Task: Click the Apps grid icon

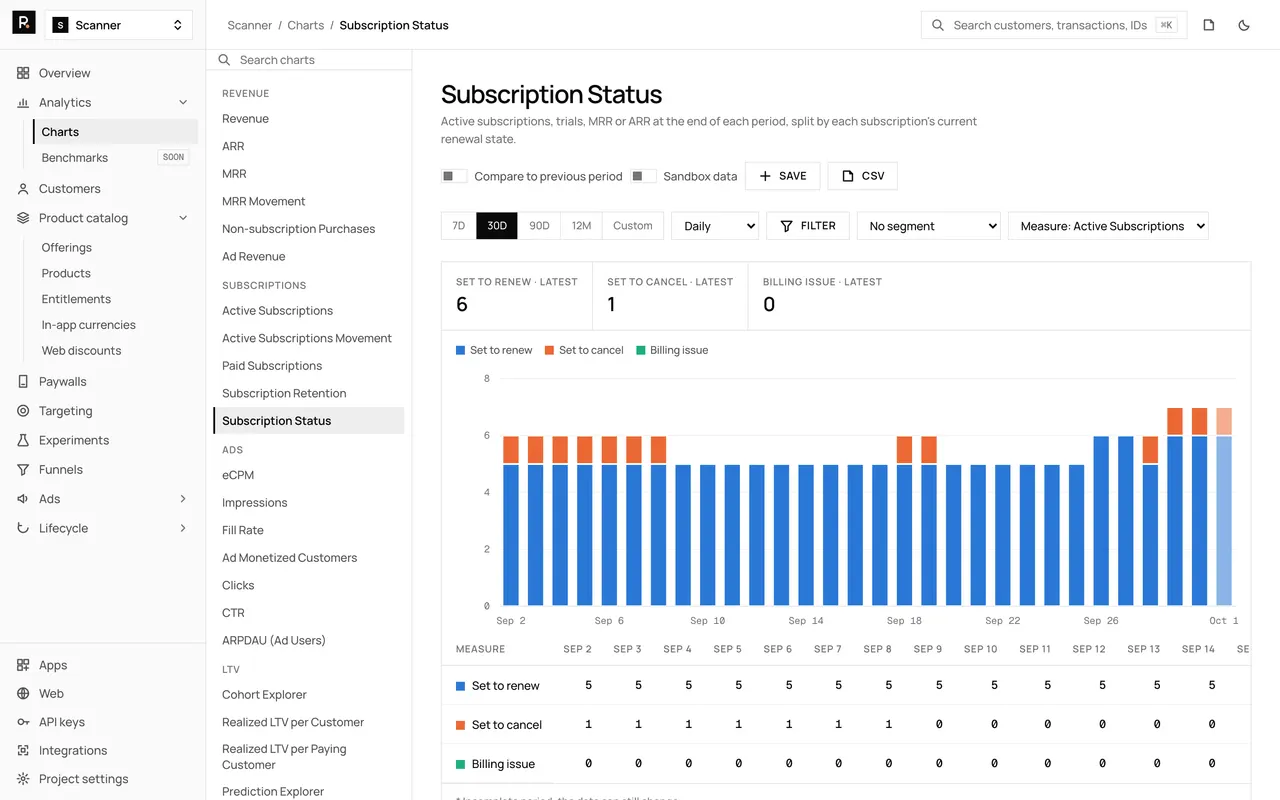Action: coord(23,665)
